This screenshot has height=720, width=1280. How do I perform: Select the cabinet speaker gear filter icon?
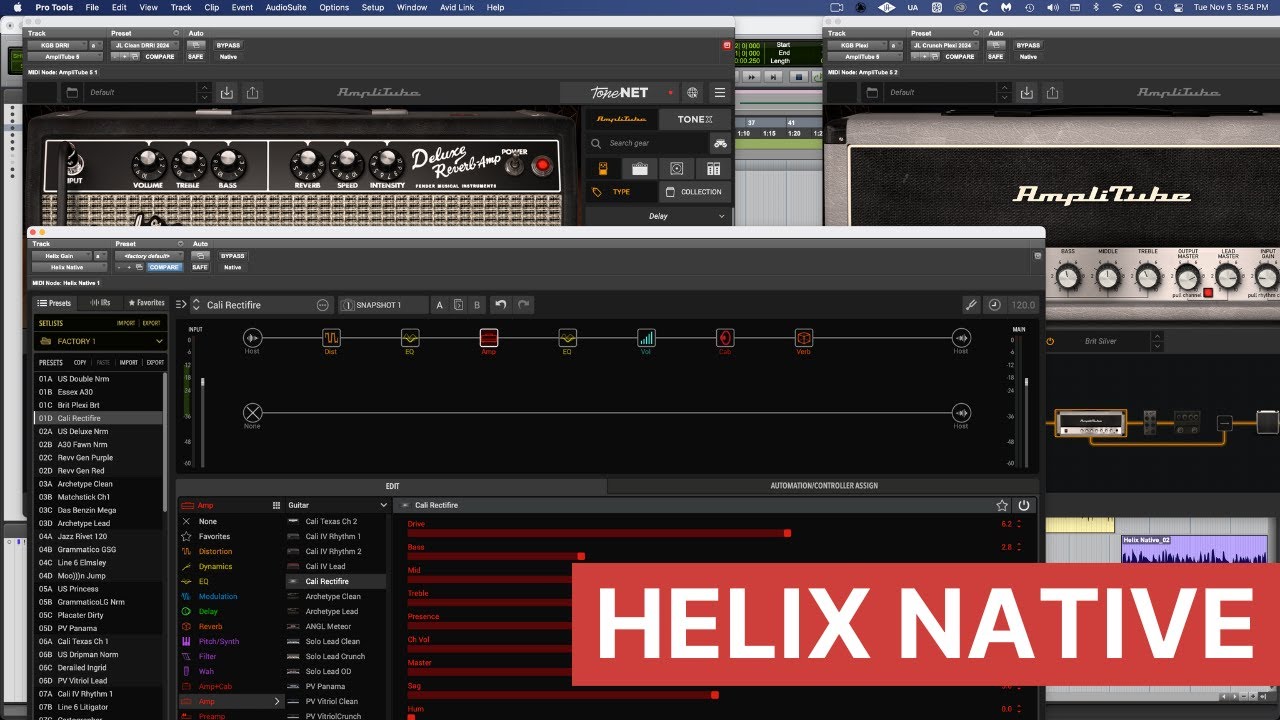677,168
